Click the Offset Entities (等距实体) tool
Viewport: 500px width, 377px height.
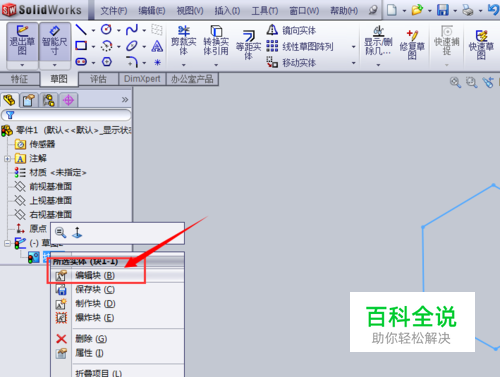[x=248, y=45]
